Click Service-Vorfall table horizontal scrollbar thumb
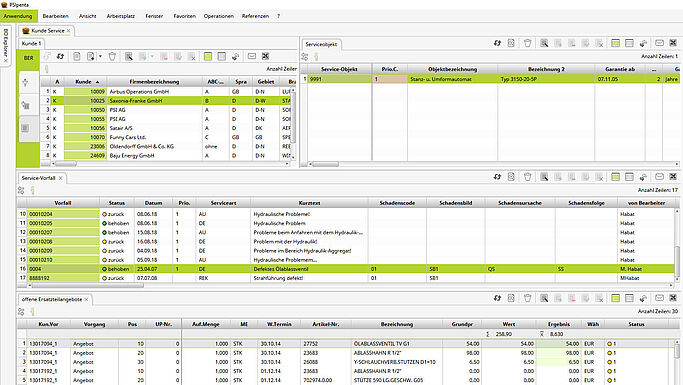683x385 pixels. pyautogui.click(x=88, y=286)
